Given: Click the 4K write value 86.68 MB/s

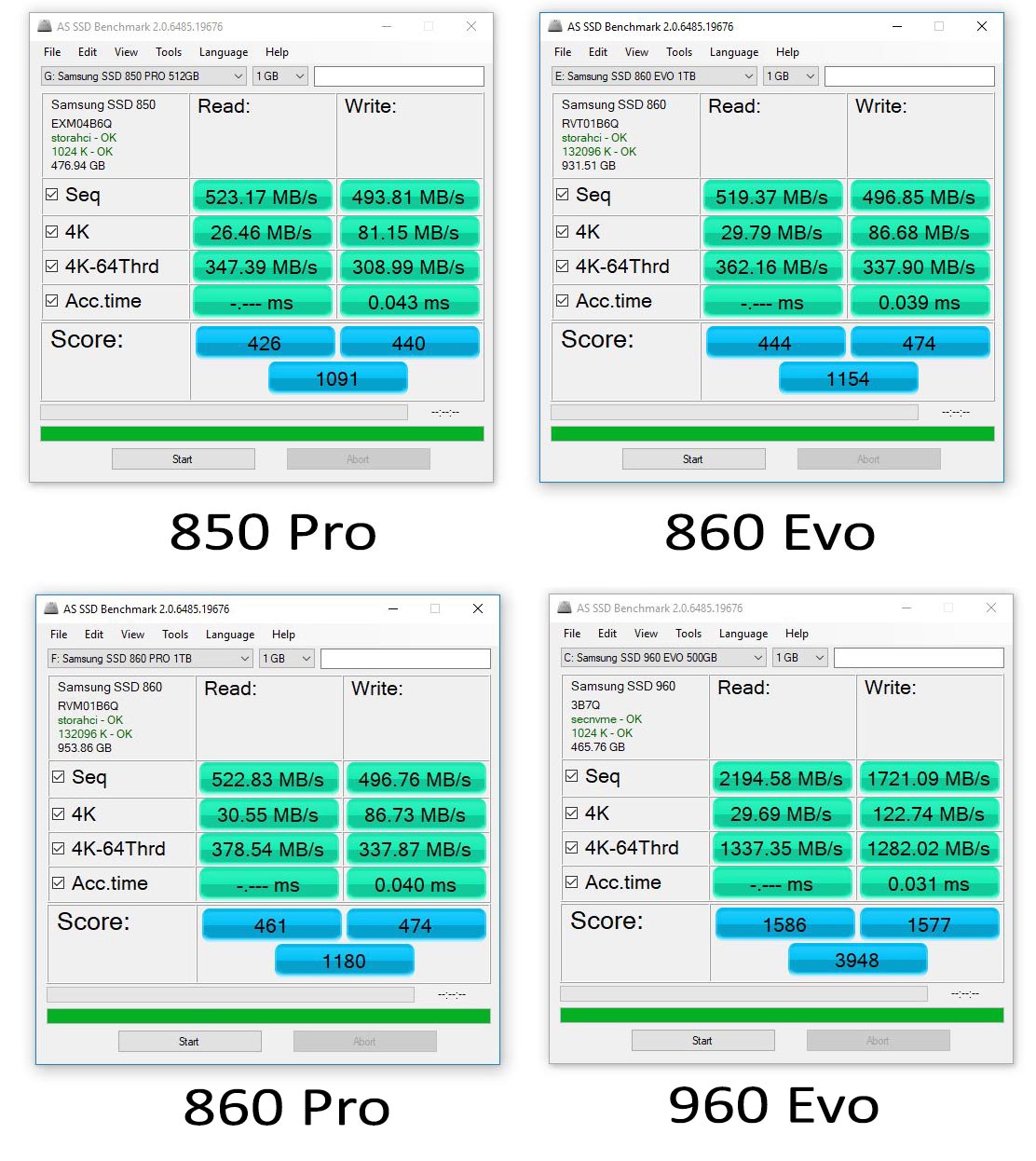Looking at the screenshot, I should click(x=920, y=232).
